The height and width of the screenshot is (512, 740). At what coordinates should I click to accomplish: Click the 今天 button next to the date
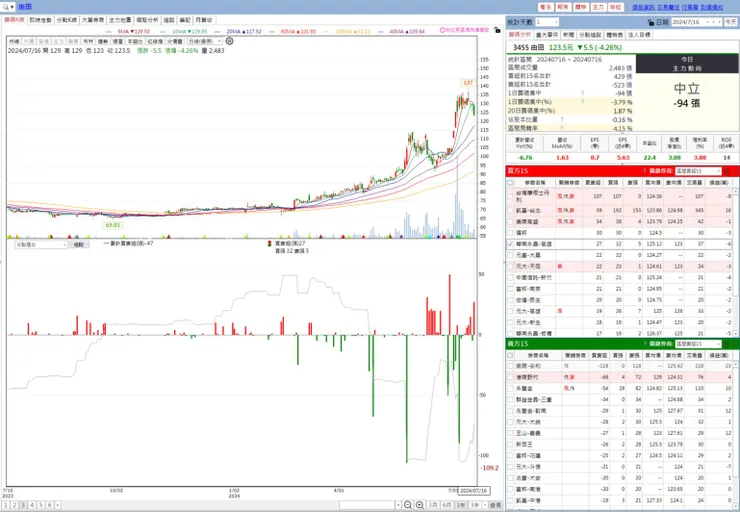731,22
